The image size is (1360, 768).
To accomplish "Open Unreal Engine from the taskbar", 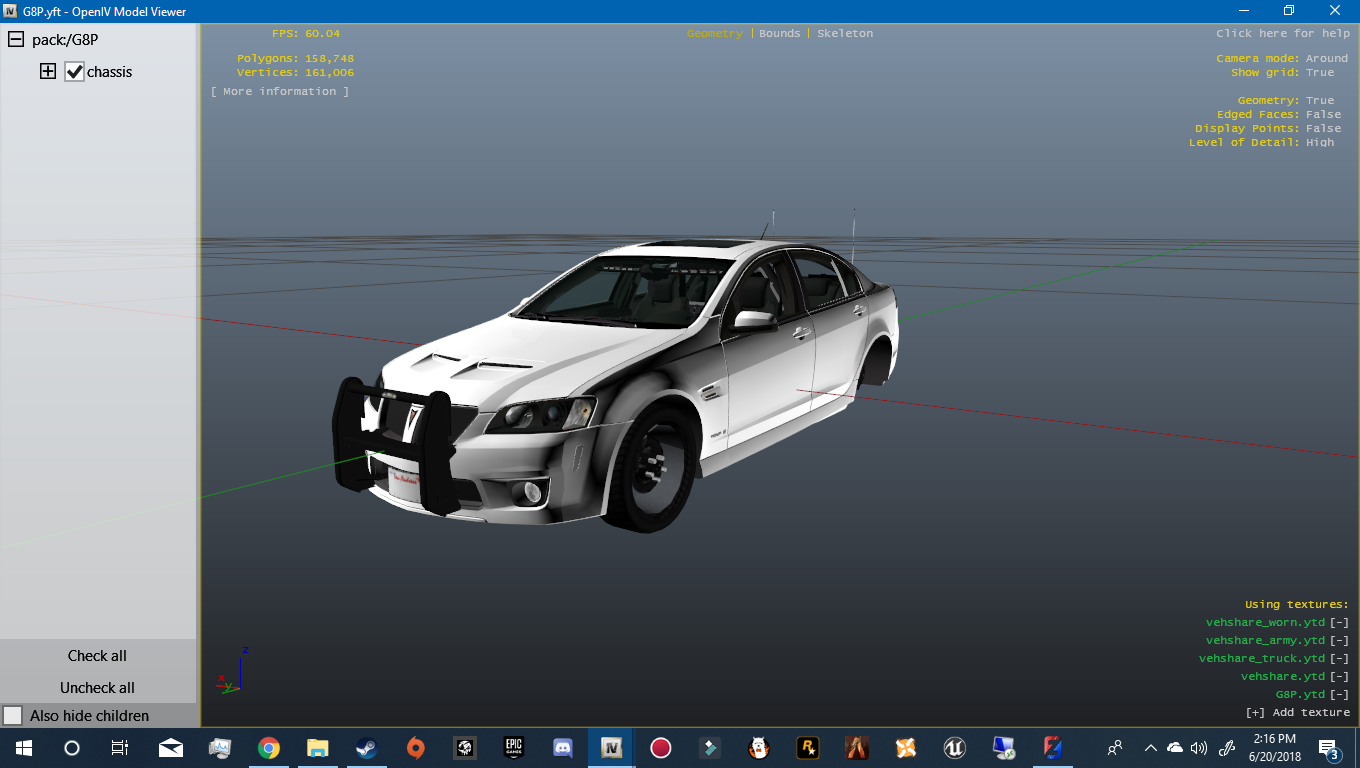I will [954, 748].
